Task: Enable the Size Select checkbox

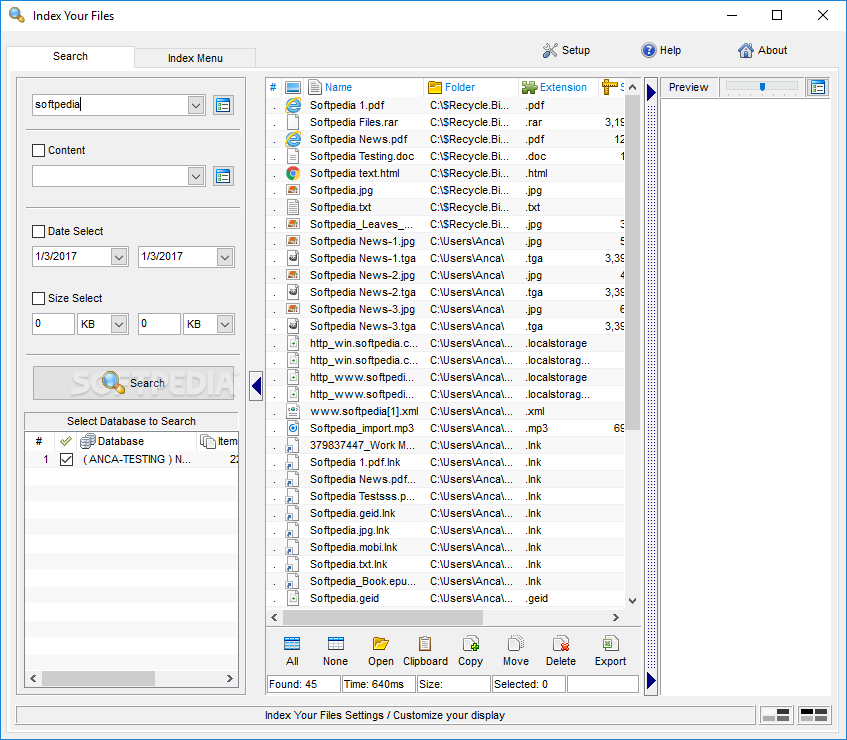Action: [x=38, y=299]
